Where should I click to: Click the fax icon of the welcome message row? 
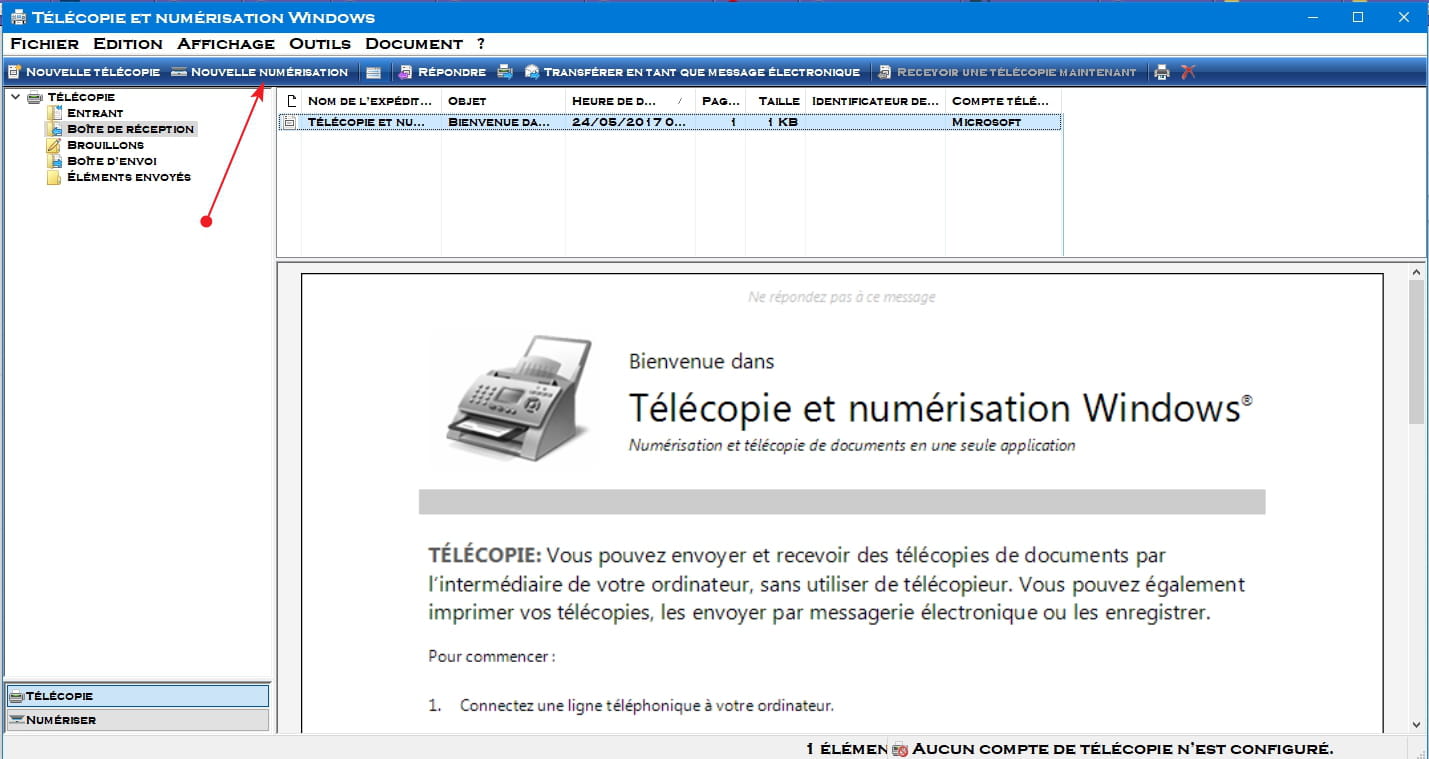pos(290,122)
